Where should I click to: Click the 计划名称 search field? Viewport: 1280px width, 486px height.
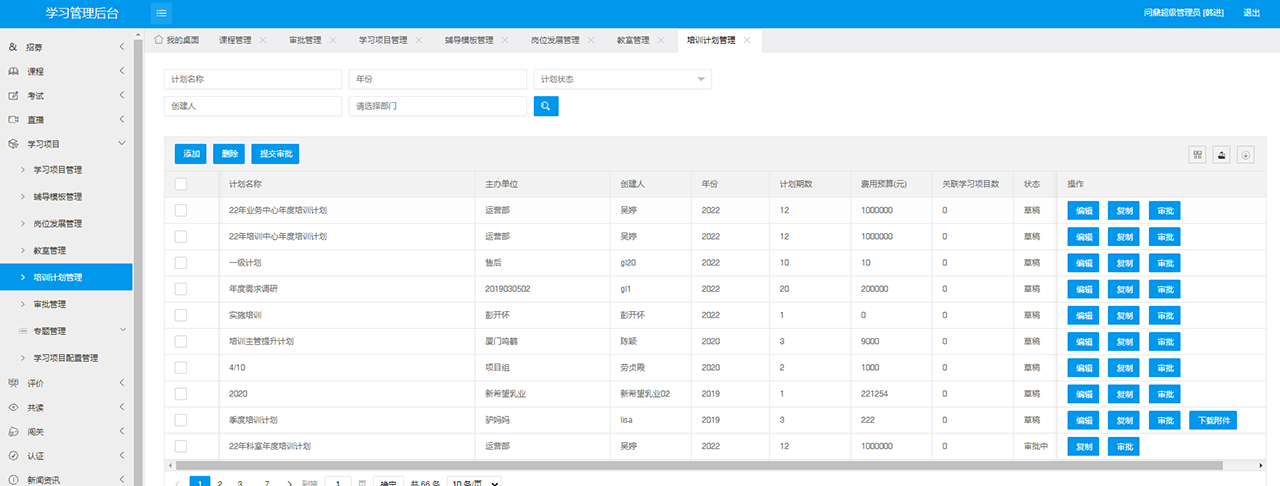[x=253, y=79]
